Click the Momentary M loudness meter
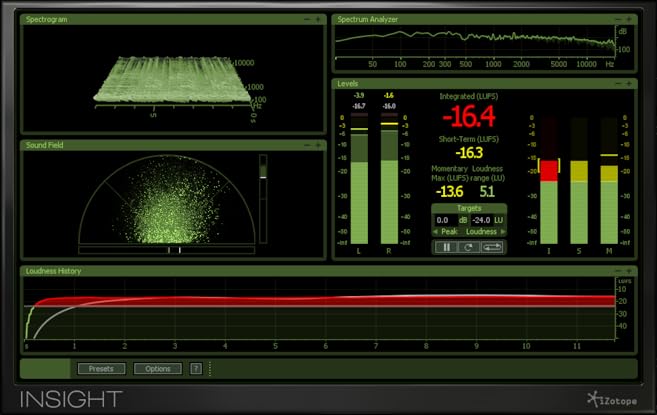 (x=609, y=180)
